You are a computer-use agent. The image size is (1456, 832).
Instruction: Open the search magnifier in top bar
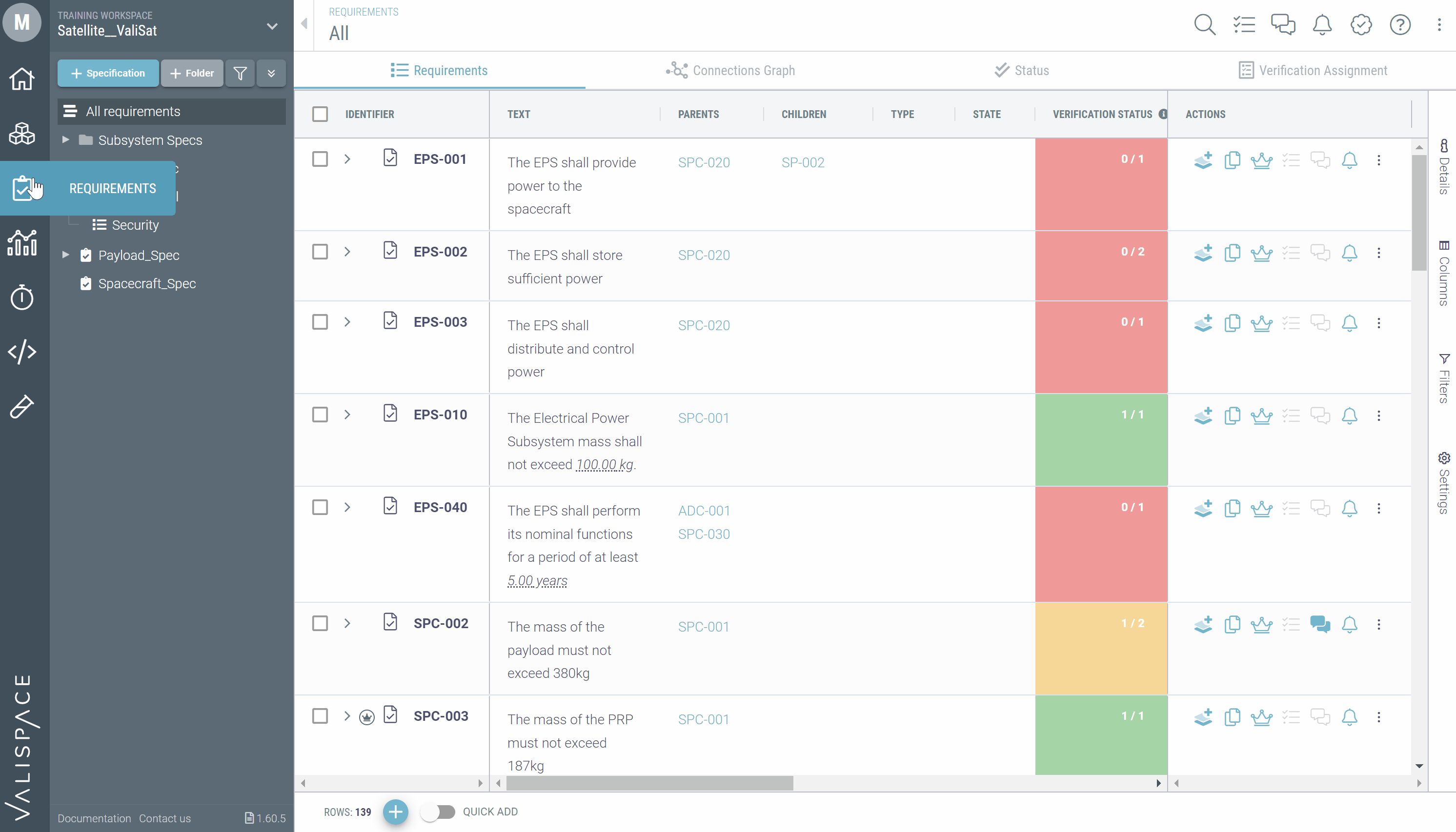(x=1205, y=24)
